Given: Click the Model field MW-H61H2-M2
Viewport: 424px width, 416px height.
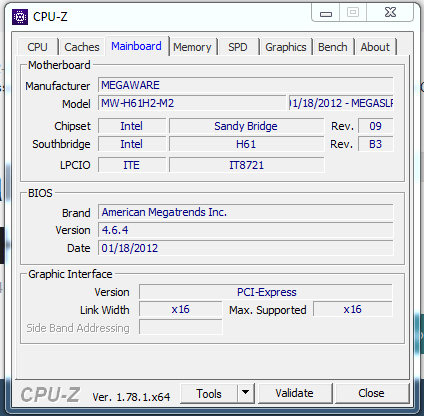Looking at the screenshot, I should (192, 103).
